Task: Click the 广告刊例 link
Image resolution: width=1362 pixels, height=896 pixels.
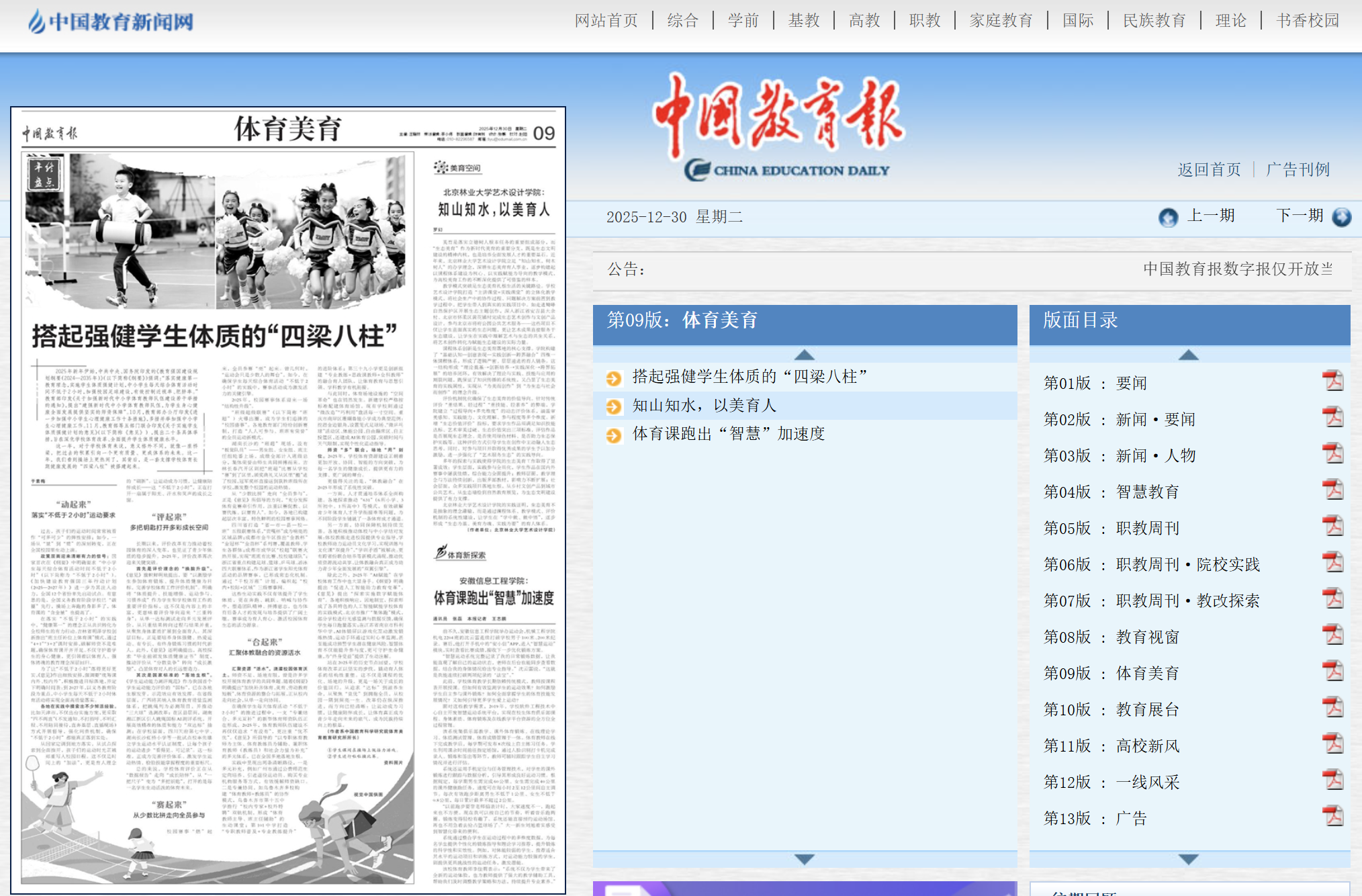Action: [x=1298, y=169]
